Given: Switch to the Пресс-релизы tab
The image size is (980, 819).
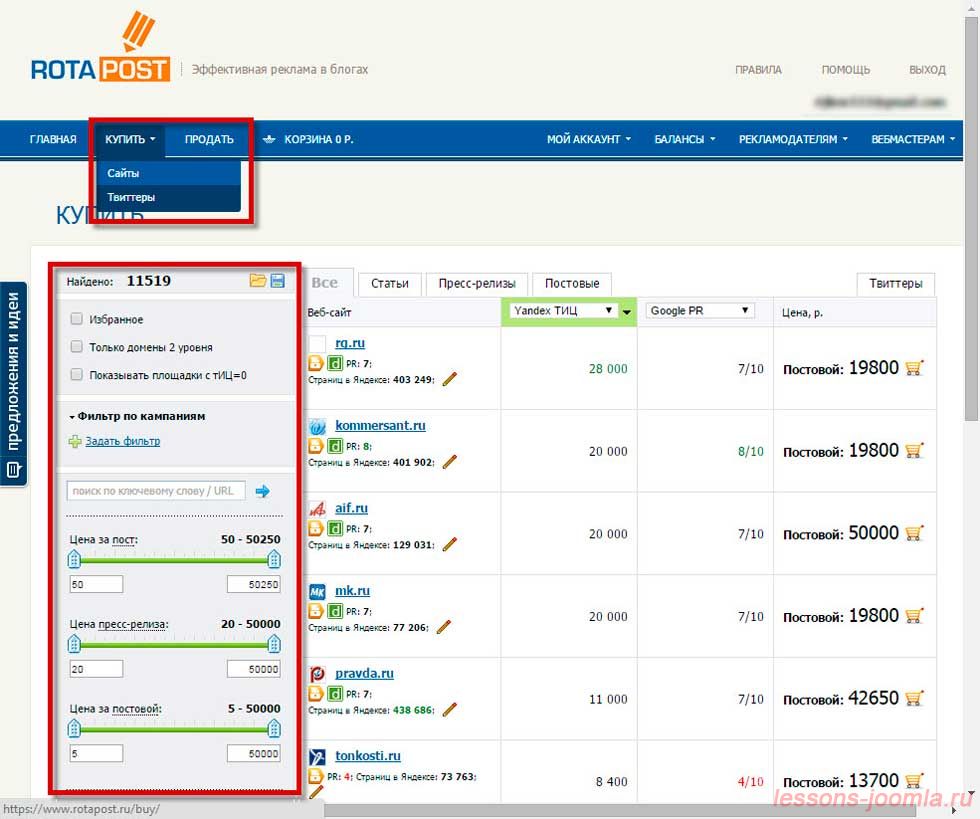Looking at the screenshot, I should (477, 284).
